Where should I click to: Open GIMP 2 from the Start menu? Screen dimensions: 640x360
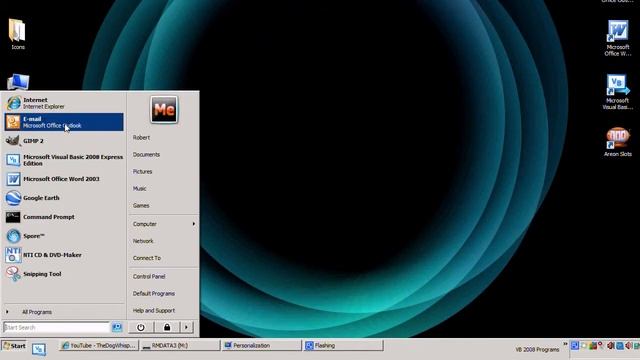64,141
